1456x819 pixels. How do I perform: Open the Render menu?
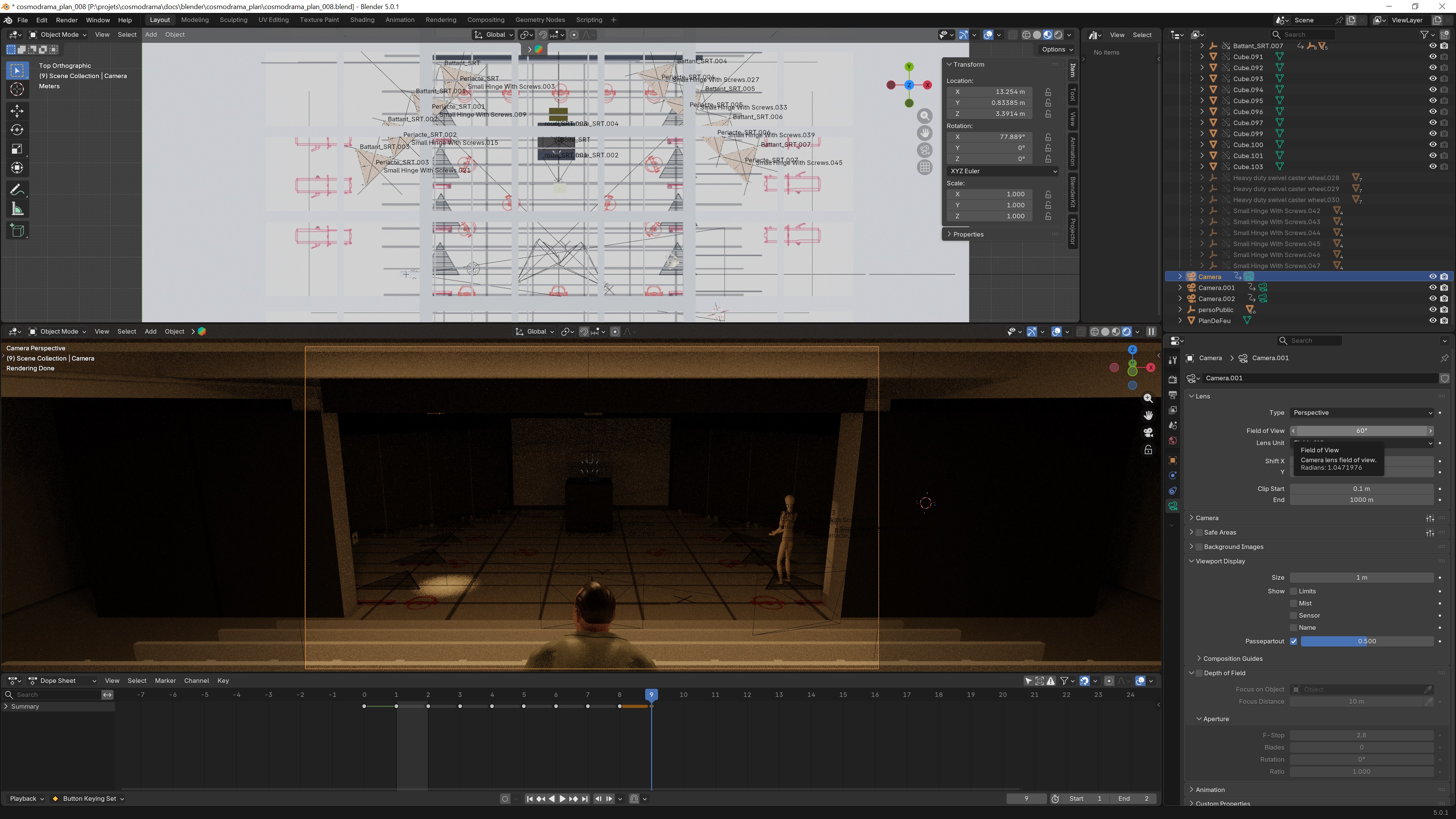[x=67, y=20]
